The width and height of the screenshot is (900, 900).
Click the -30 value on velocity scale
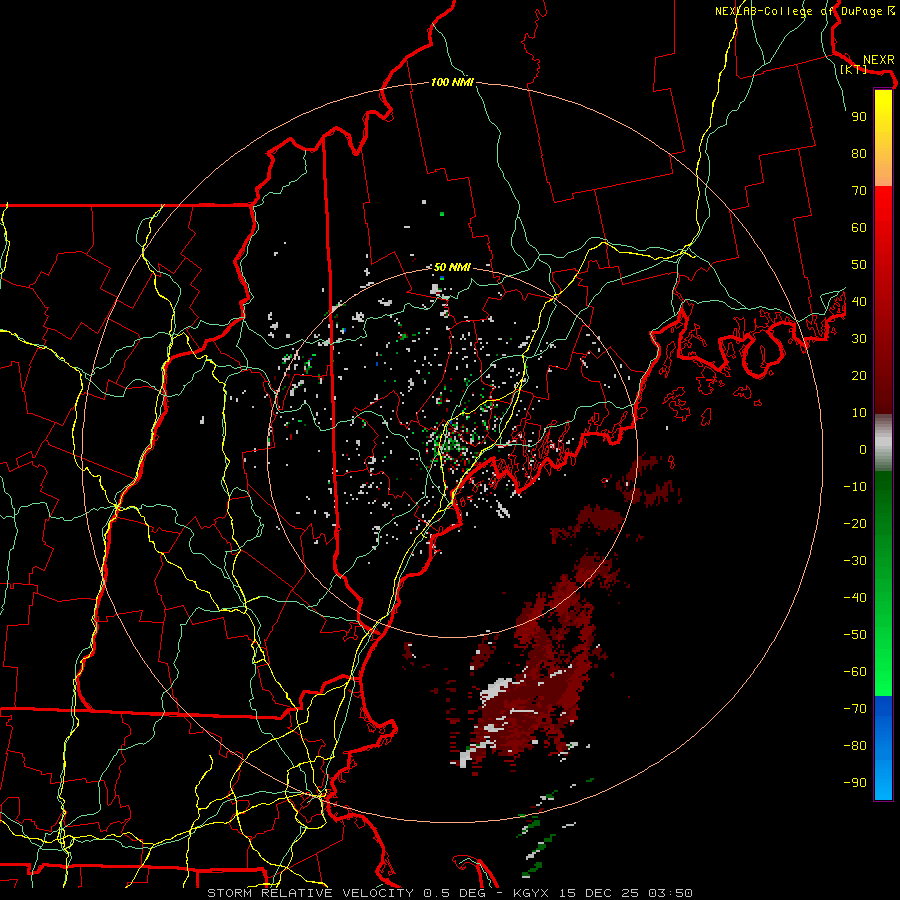coord(855,561)
